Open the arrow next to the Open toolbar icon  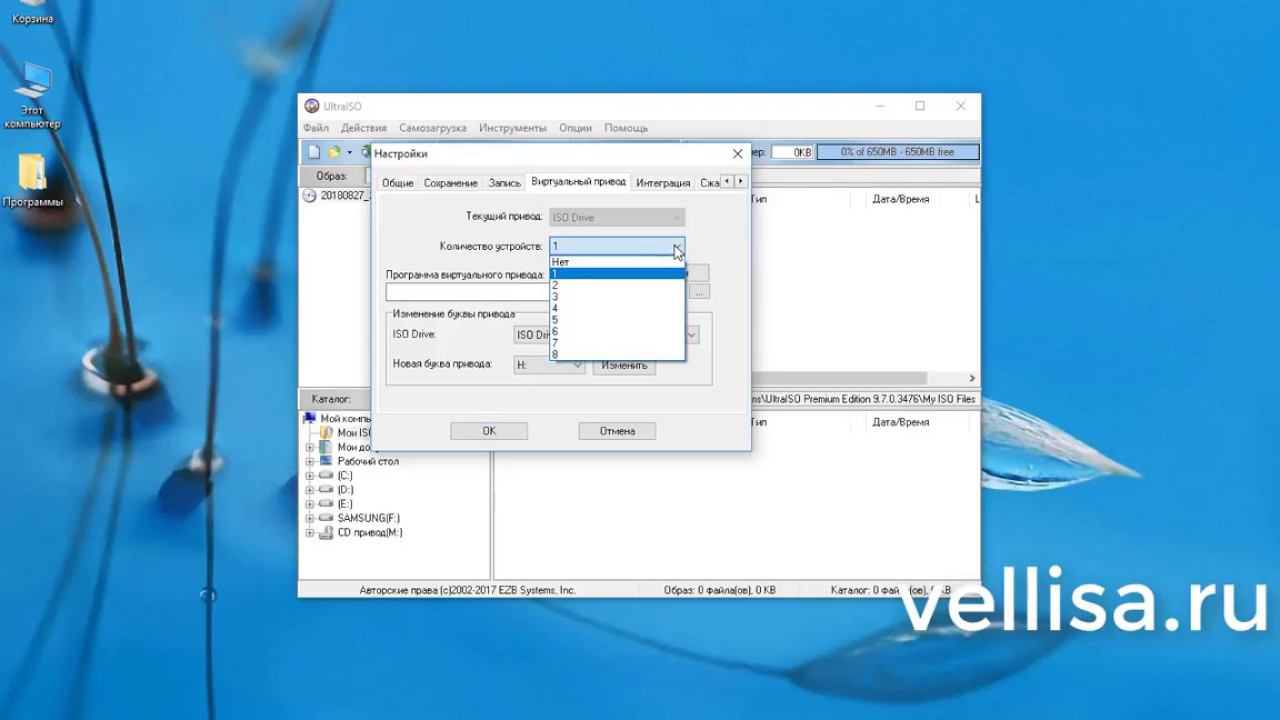point(349,153)
